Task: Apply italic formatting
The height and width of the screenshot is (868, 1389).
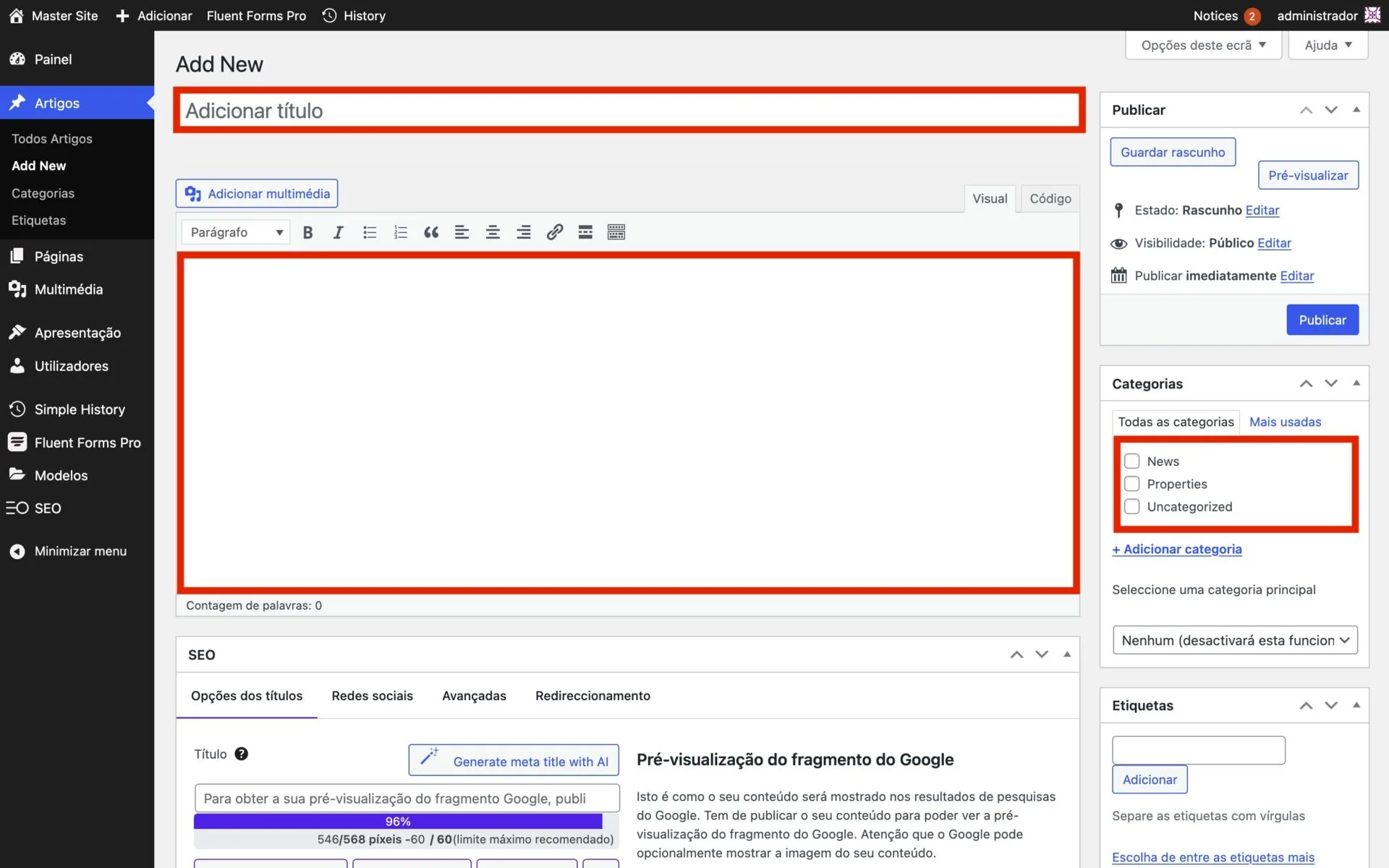Action: click(x=338, y=232)
